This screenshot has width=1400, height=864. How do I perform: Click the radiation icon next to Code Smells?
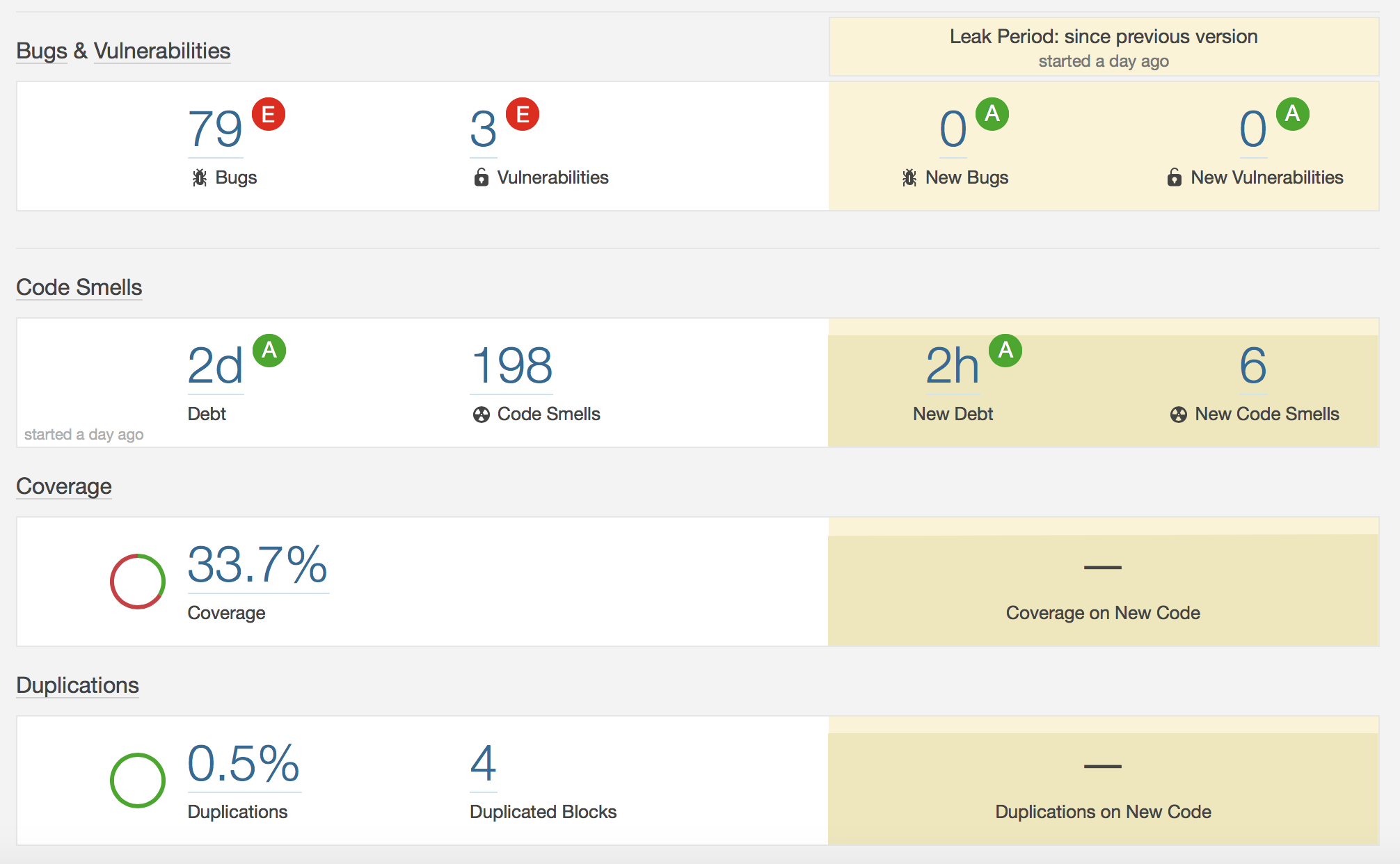[x=481, y=413]
